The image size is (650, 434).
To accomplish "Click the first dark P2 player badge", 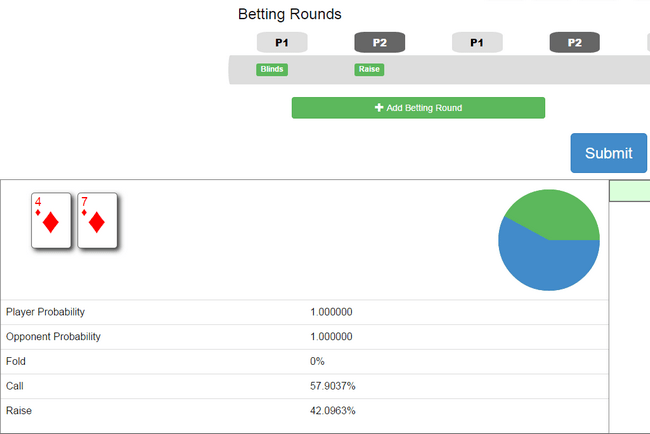I will 379,42.
